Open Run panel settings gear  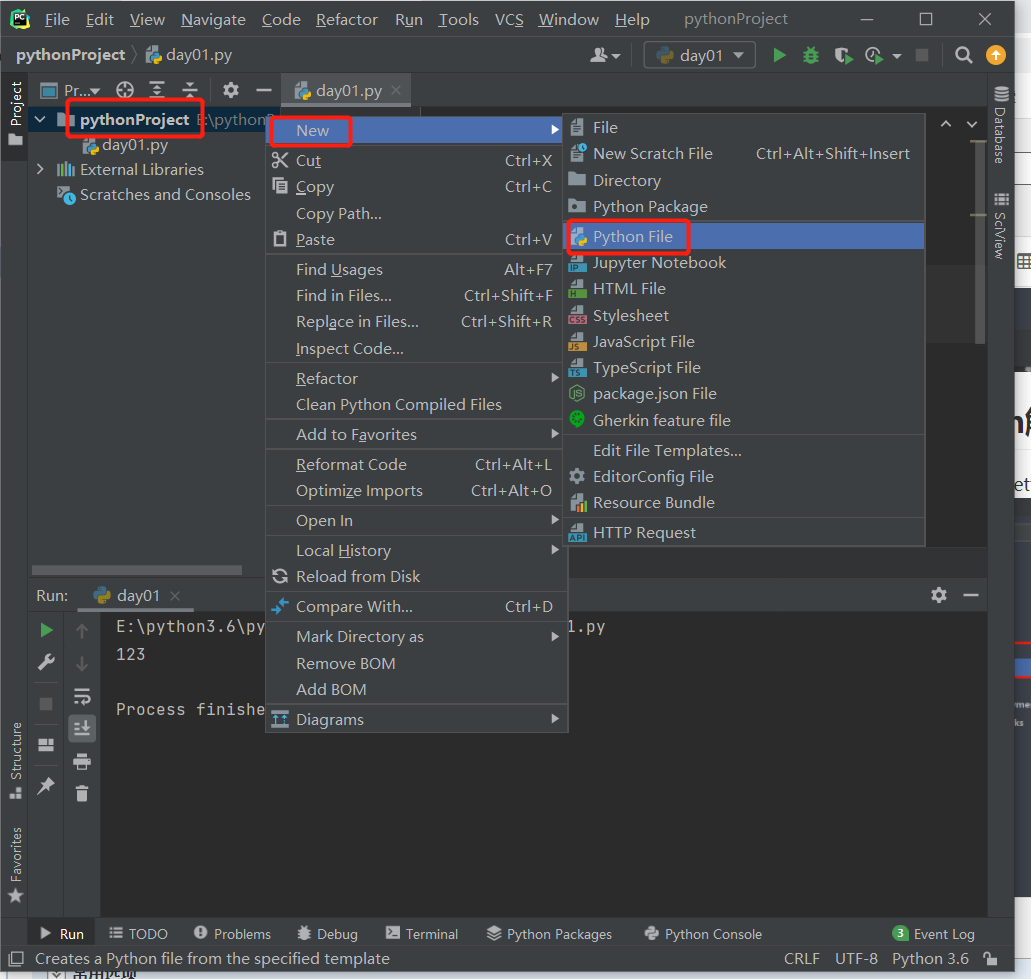(939, 595)
